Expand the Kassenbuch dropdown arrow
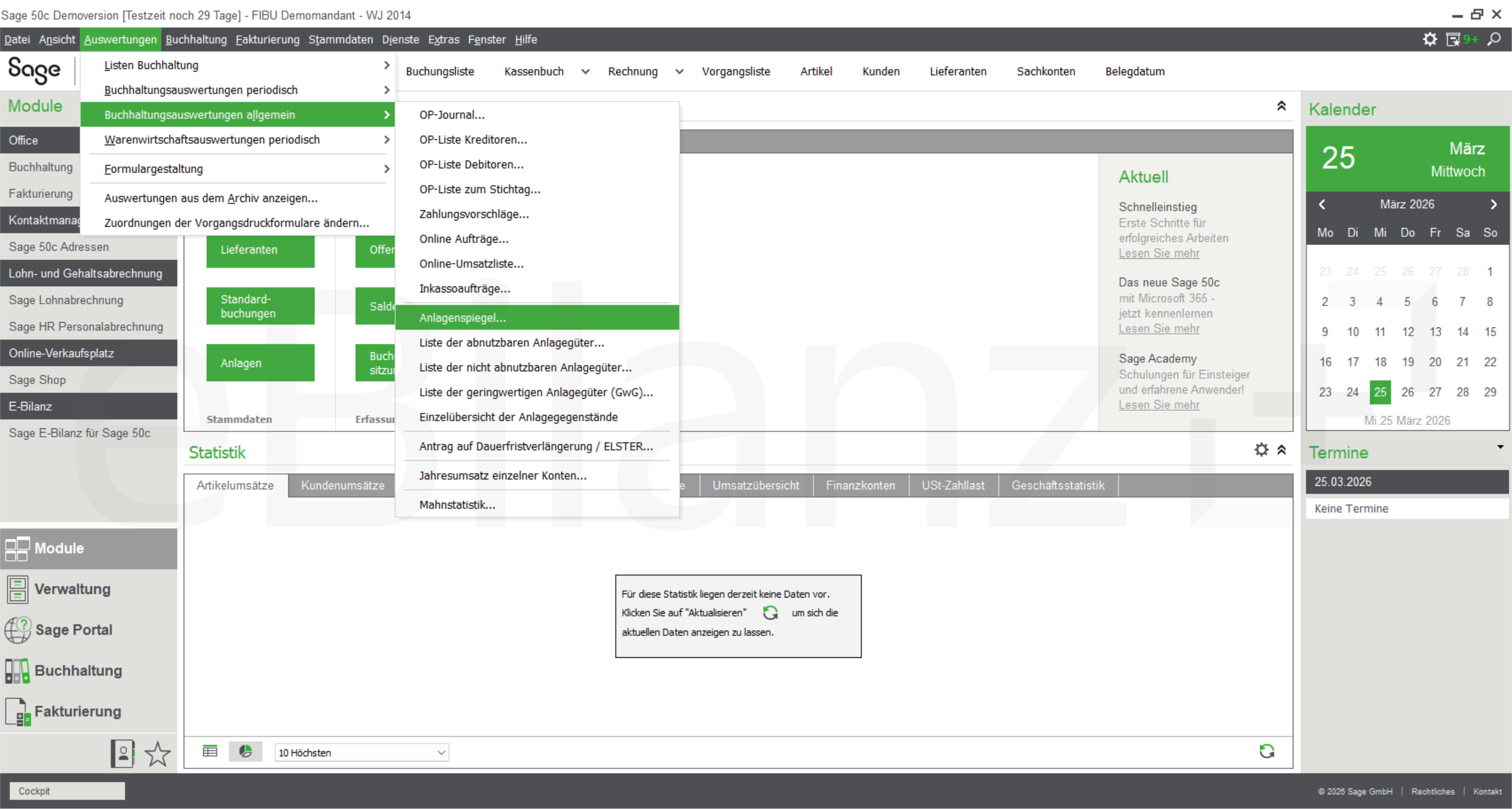Viewport: 1512px width, 809px height. pyautogui.click(x=585, y=72)
